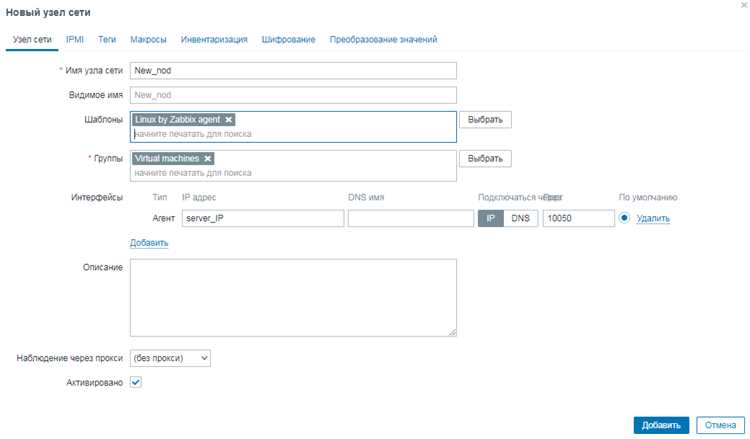Close the New host dialog

point(744,5)
